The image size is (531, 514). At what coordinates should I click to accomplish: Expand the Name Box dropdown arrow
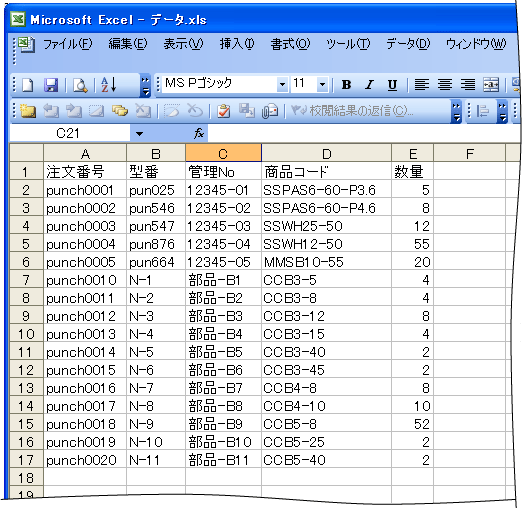point(139,133)
